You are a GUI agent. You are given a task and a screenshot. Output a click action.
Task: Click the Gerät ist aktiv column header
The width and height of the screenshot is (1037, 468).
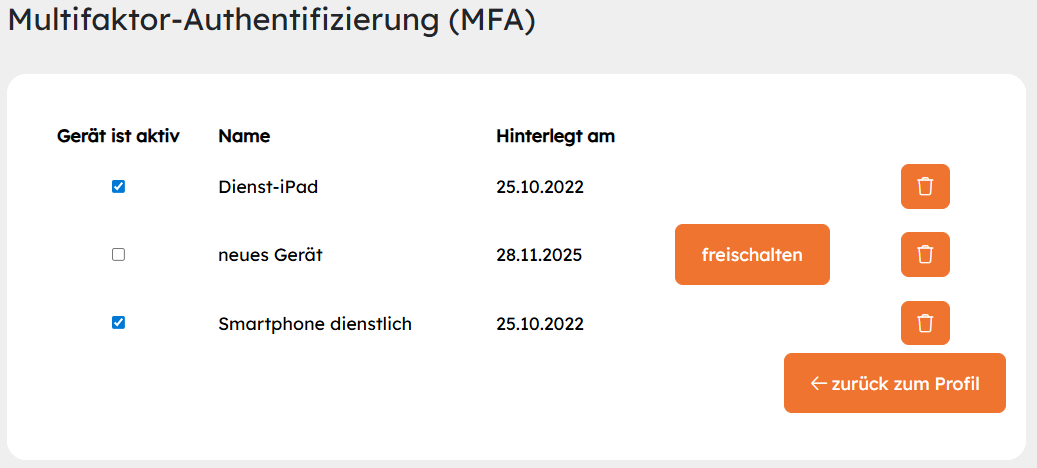118,136
